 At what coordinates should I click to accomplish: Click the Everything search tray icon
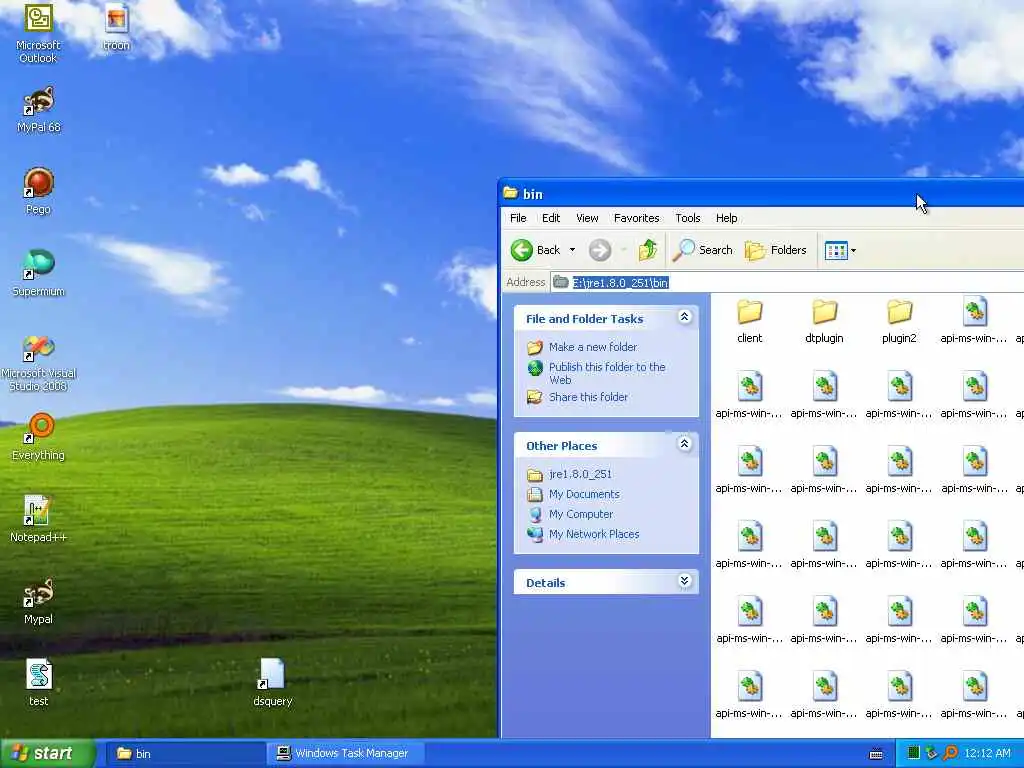[951, 754]
